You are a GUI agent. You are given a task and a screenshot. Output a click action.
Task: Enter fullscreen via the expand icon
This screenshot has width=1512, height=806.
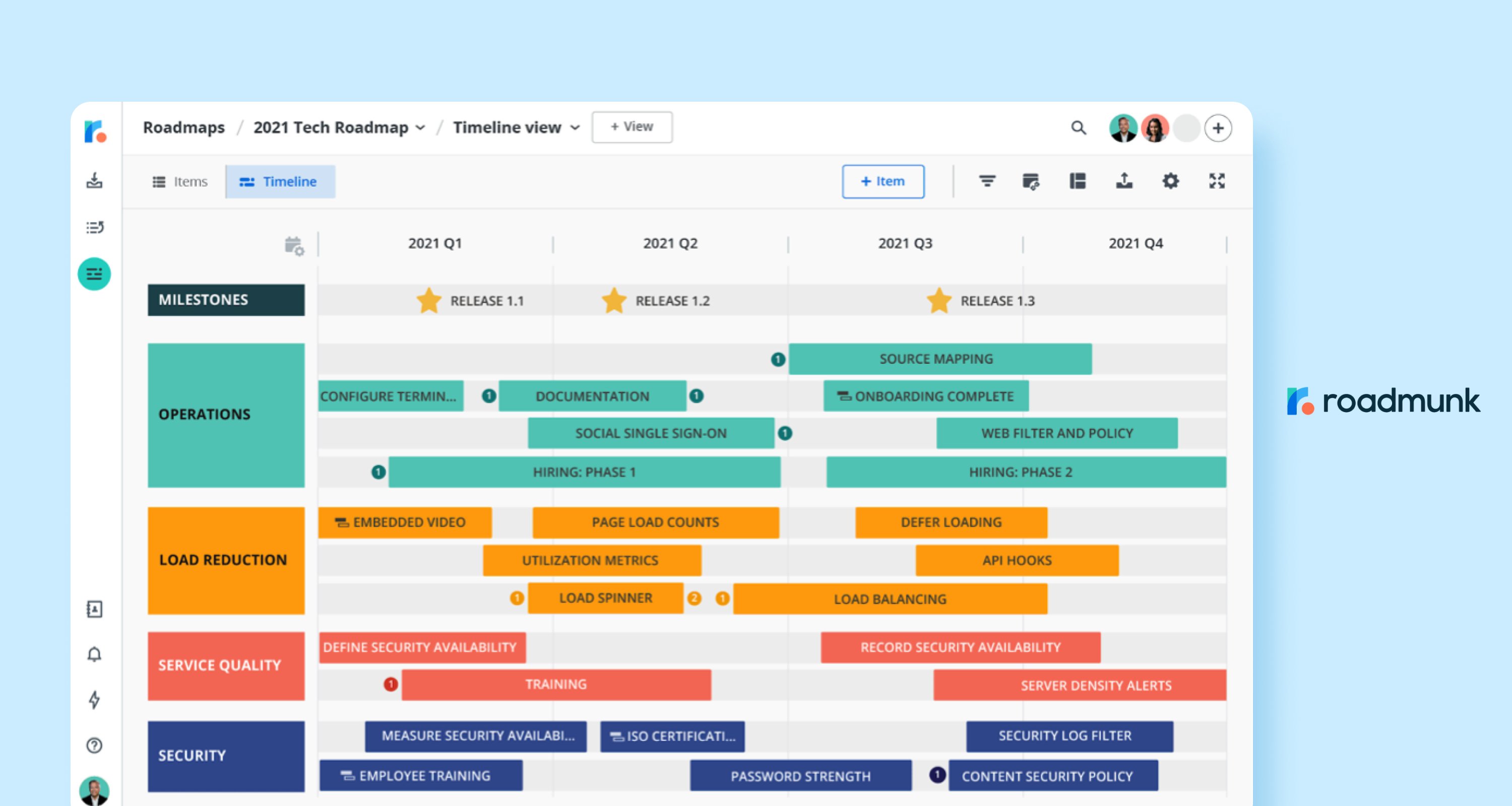pyautogui.click(x=1217, y=182)
